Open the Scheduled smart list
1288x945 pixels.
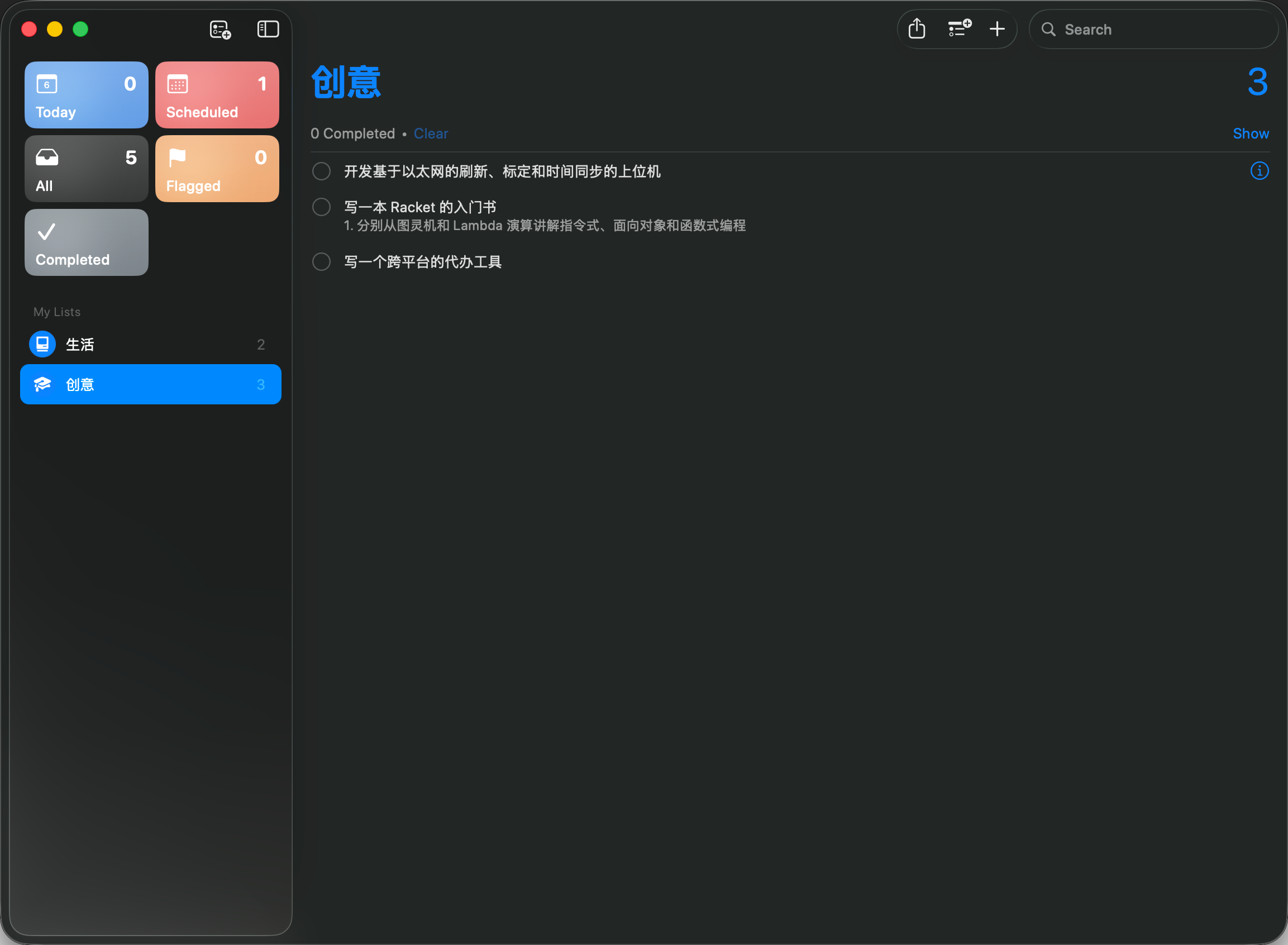pos(217,94)
